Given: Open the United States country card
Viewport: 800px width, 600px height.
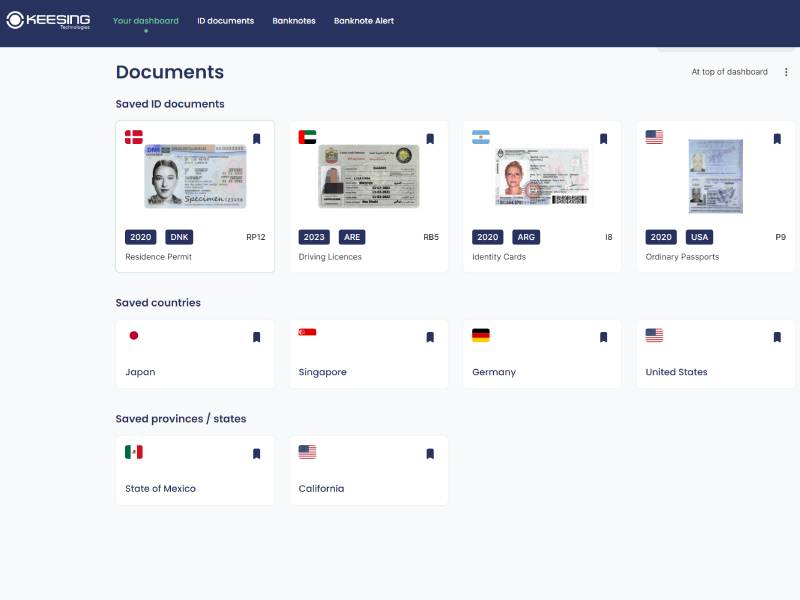Looking at the screenshot, I should tap(715, 355).
